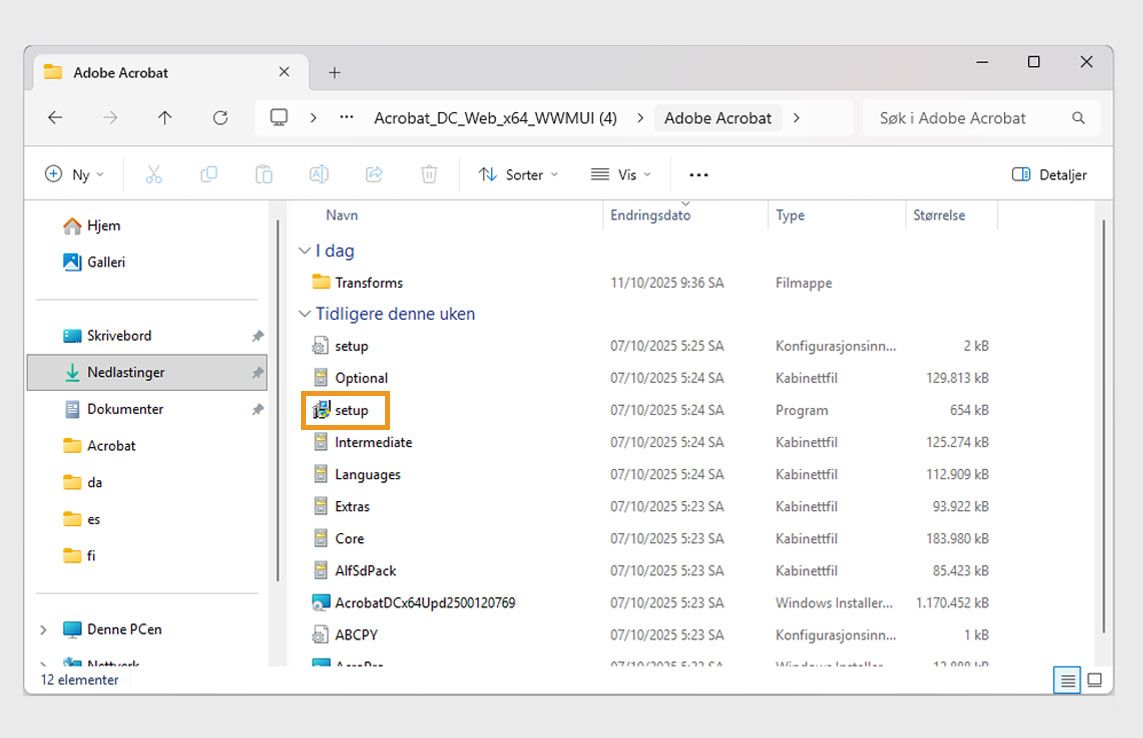
Task: Unpin Dokumenter from quick access
Action: [x=257, y=409]
